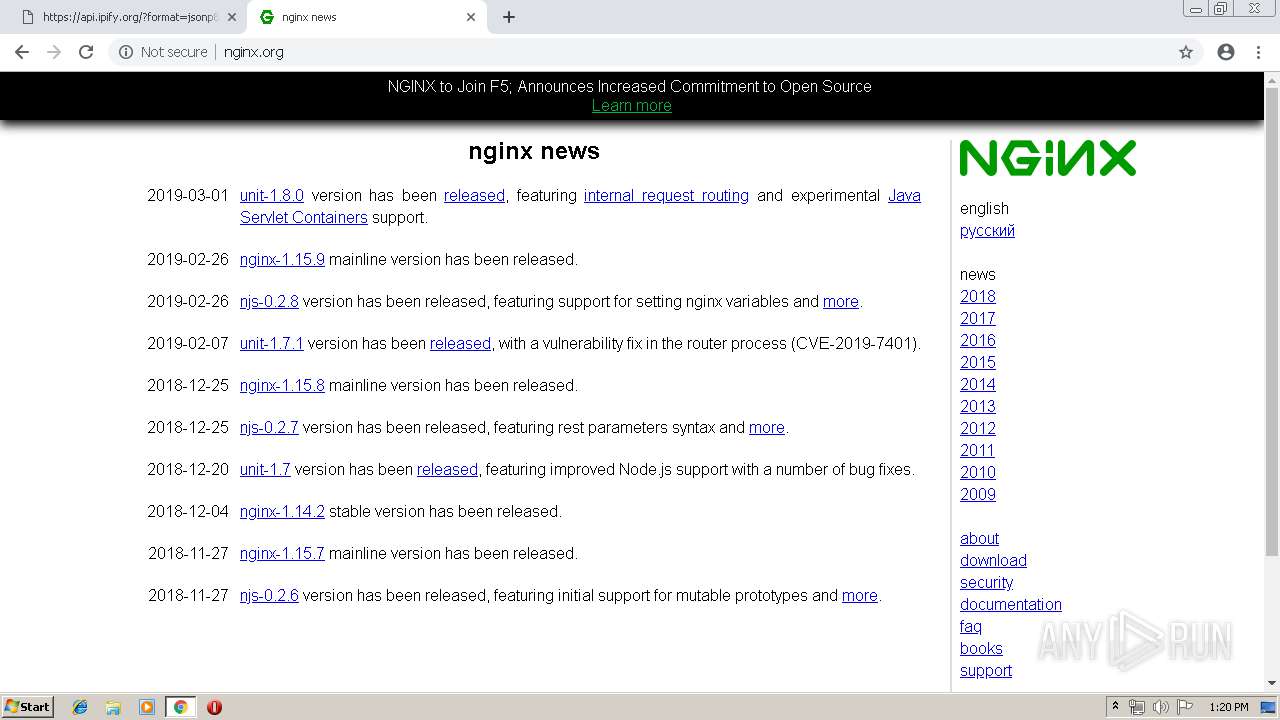1280x720 pixels.
Task: Open the volume control in system tray
Action: pos(1160,707)
